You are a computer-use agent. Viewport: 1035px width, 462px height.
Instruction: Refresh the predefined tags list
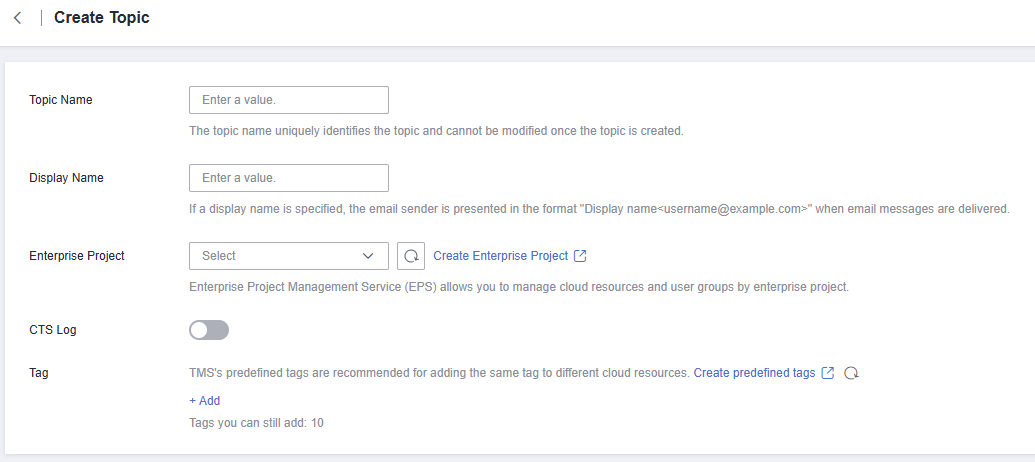851,373
